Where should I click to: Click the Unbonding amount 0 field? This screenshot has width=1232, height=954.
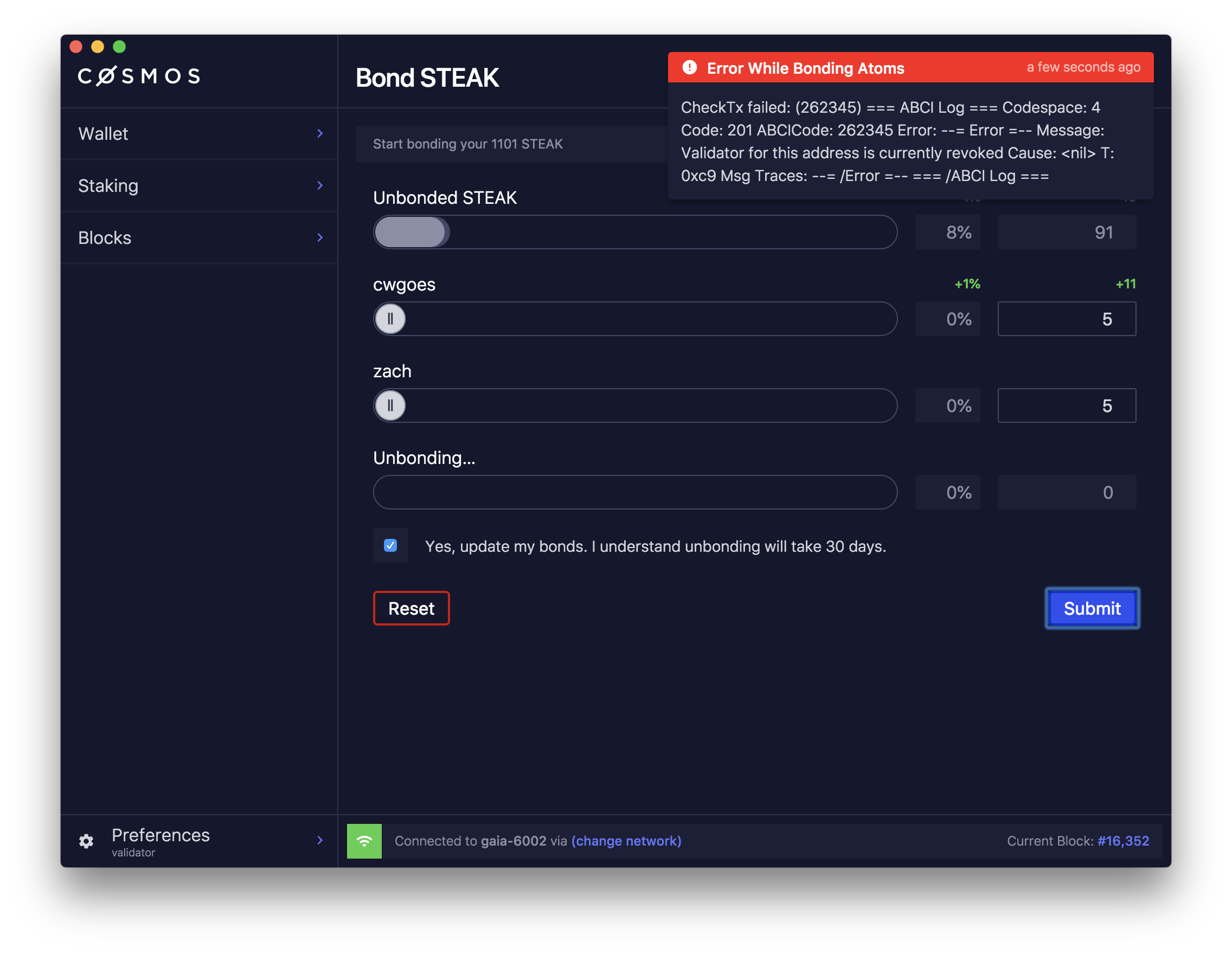[1067, 493]
